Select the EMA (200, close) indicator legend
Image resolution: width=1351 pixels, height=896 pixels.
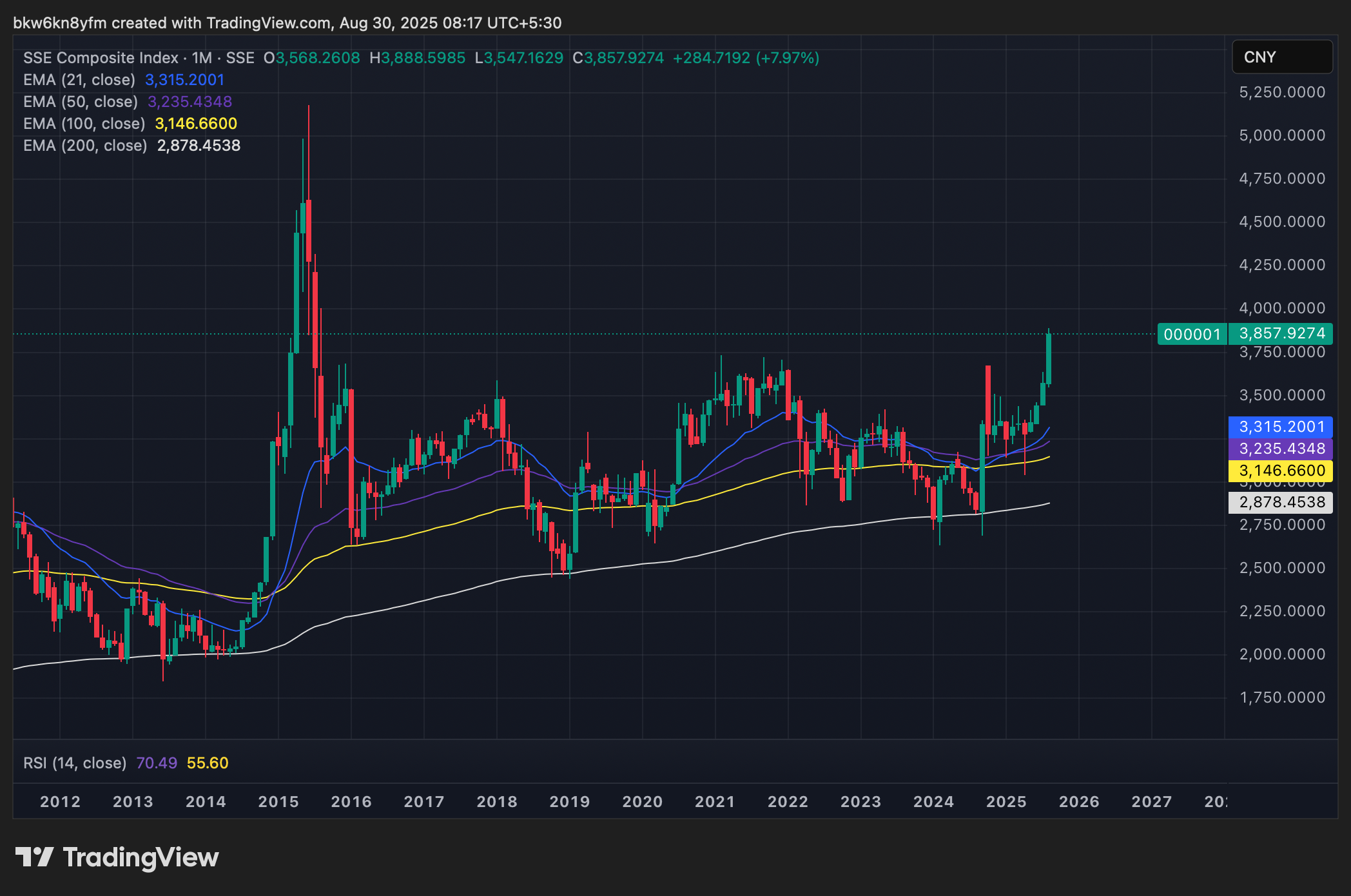[x=85, y=146]
